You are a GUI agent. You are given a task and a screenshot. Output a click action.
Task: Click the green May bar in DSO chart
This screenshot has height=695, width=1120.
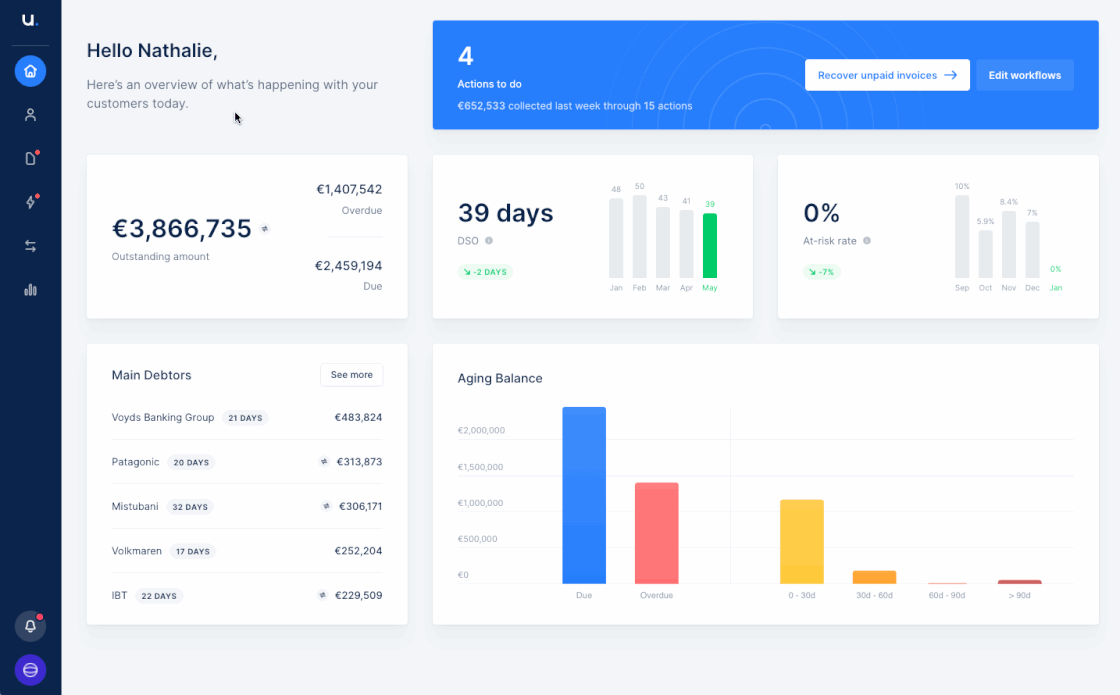pyautogui.click(x=709, y=246)
